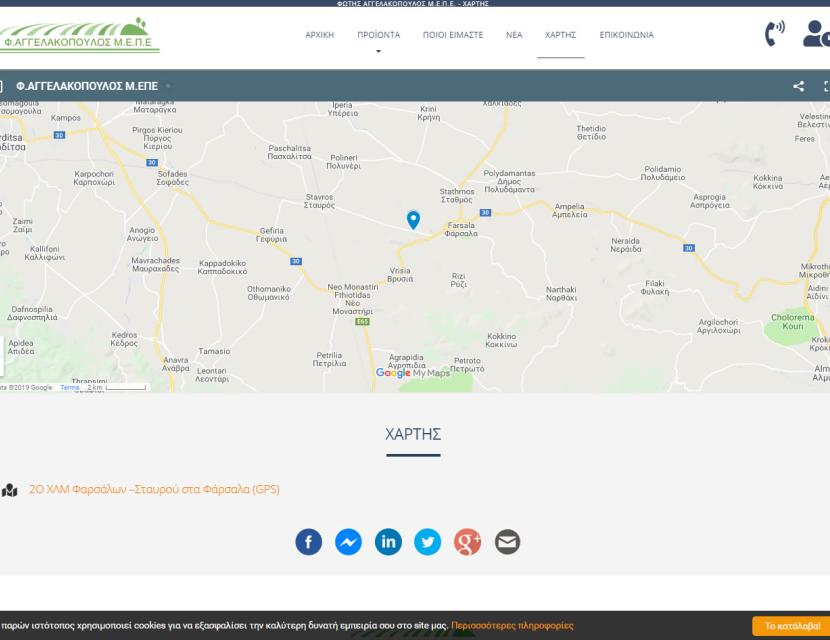830x640 pixels.
Task: Select the ΧΑΡΤΗΣ item in the navigation menu
Action: coord(561,35)
